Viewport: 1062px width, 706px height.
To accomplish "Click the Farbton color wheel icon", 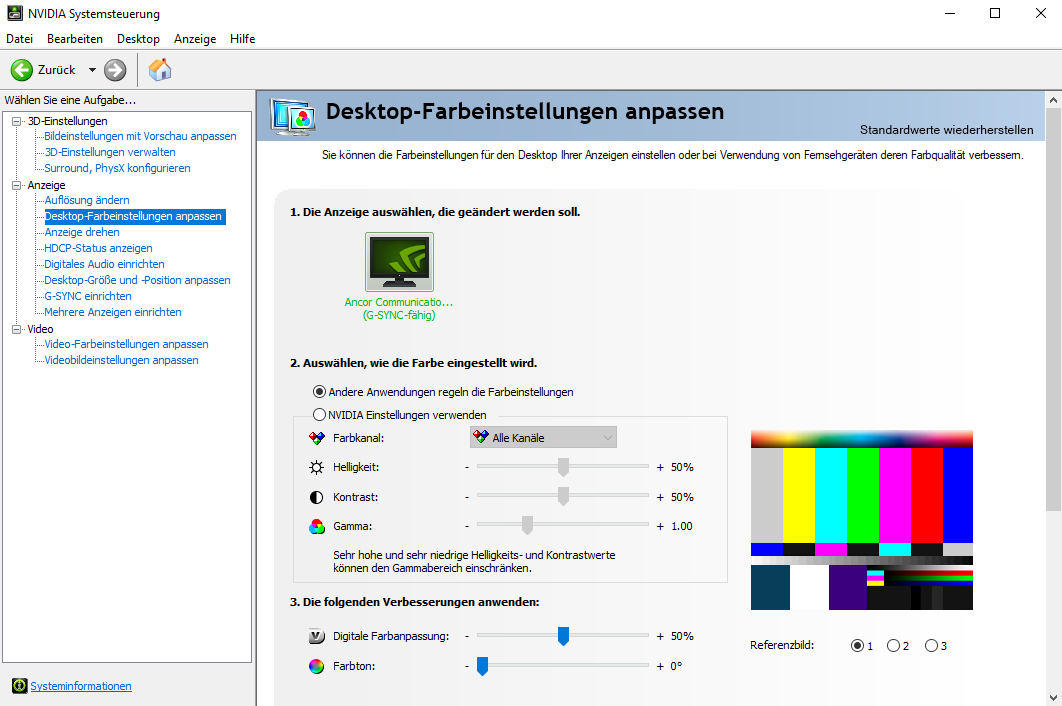I will point(316,666).
